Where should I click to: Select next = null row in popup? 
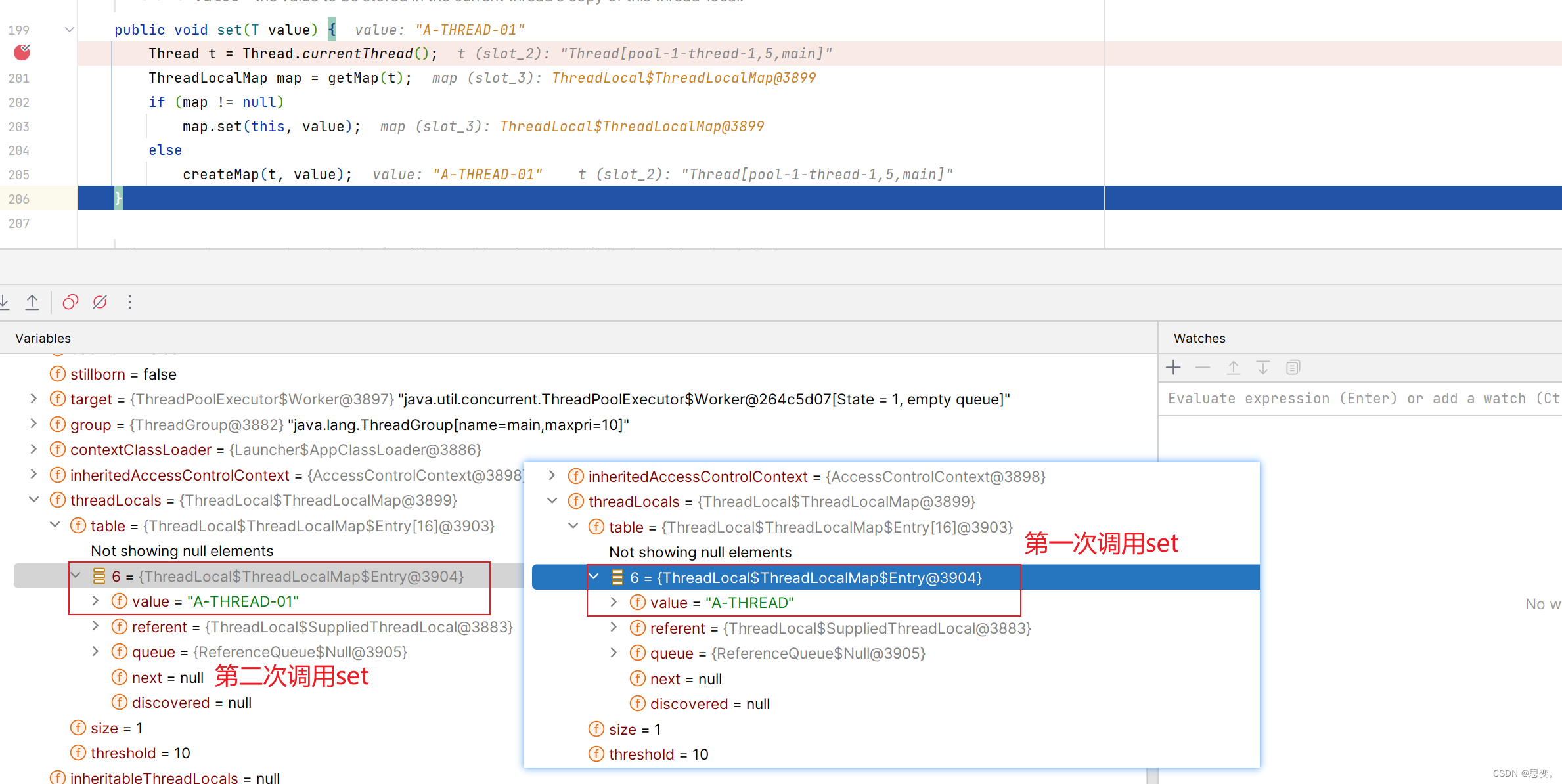pos(676,679)
